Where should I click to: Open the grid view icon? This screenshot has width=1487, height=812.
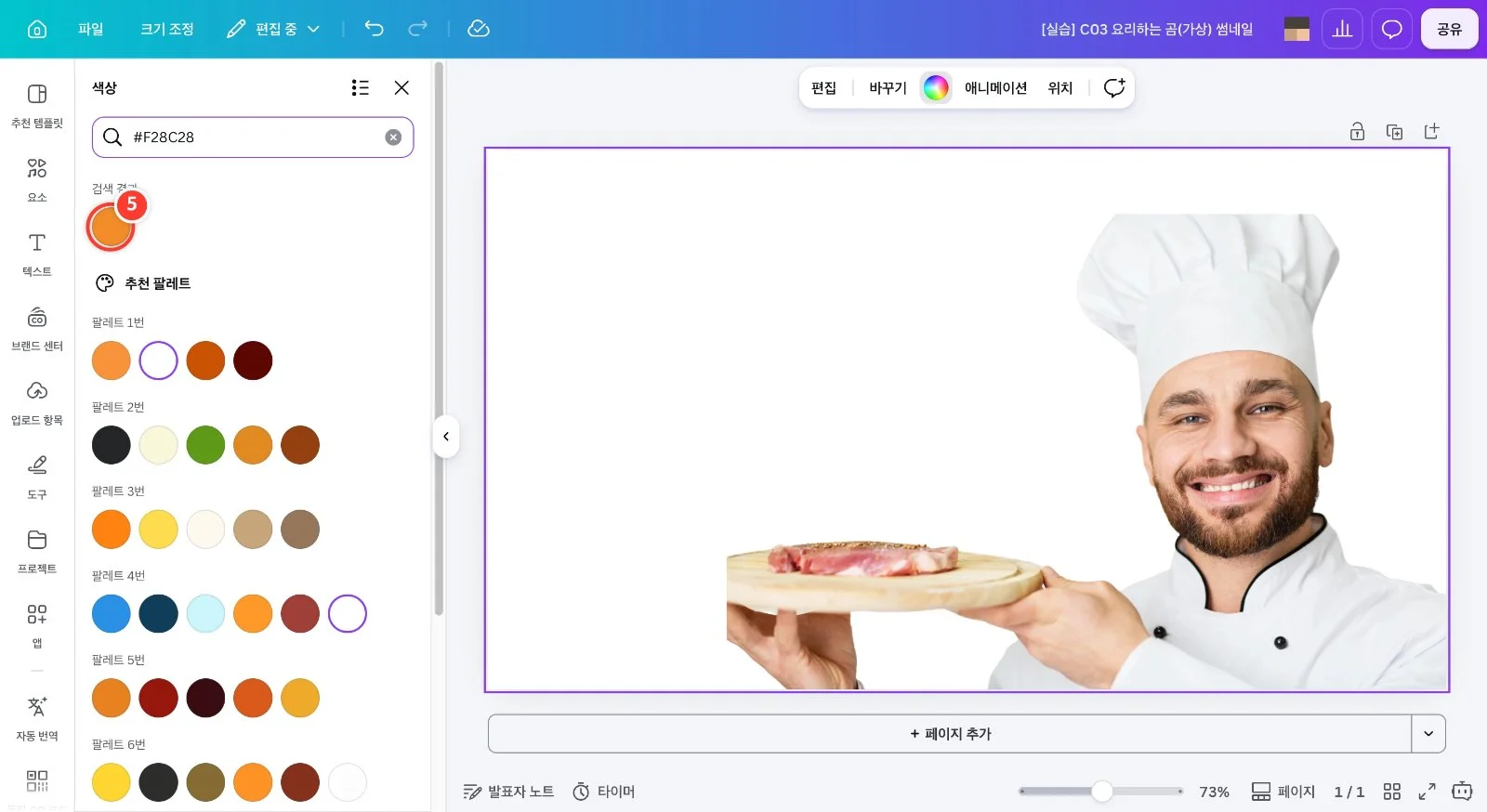tap(1391, 792)
